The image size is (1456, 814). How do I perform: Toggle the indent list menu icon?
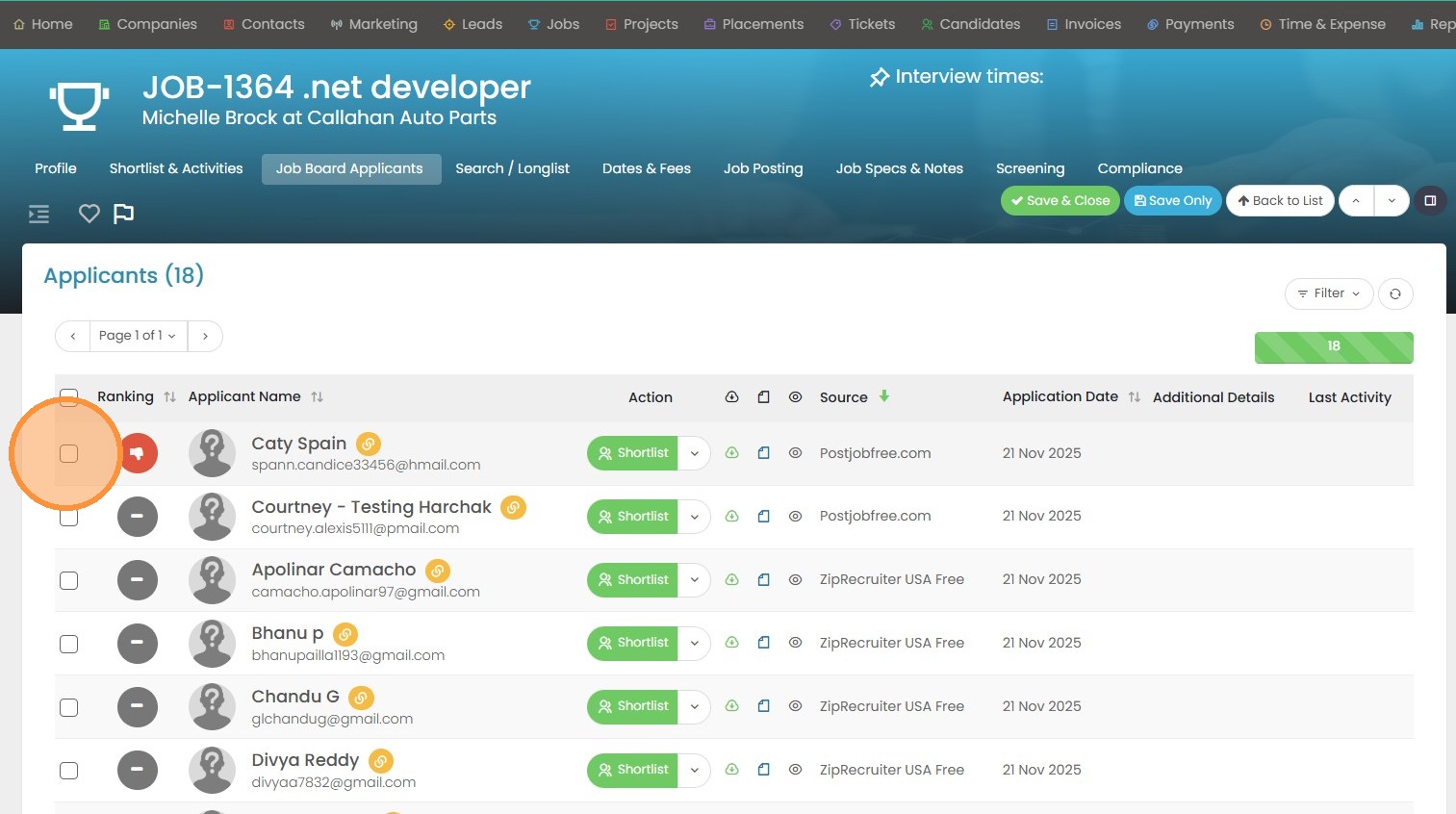pos(39,214)
